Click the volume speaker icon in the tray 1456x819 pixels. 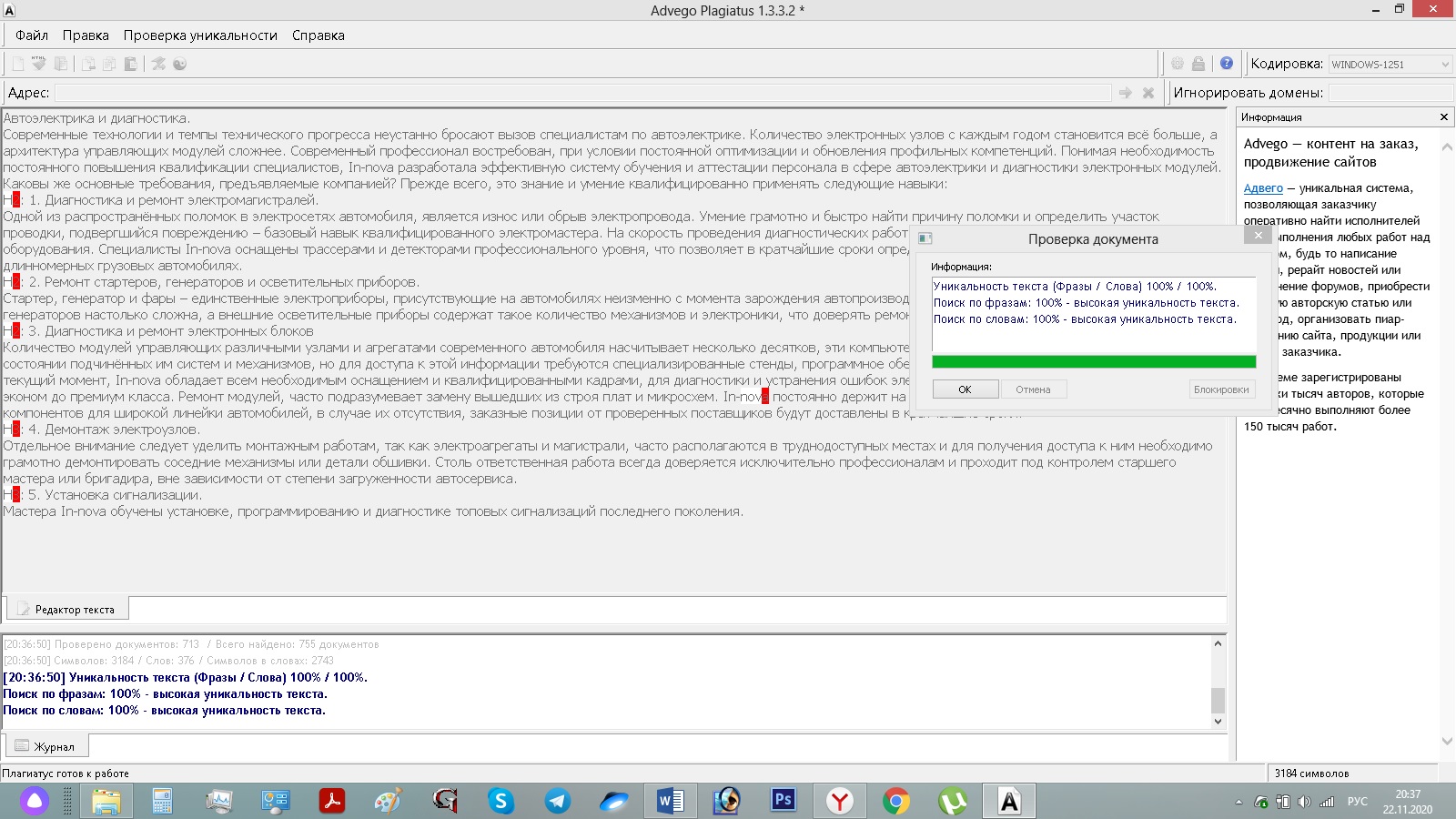(1304, 802)
